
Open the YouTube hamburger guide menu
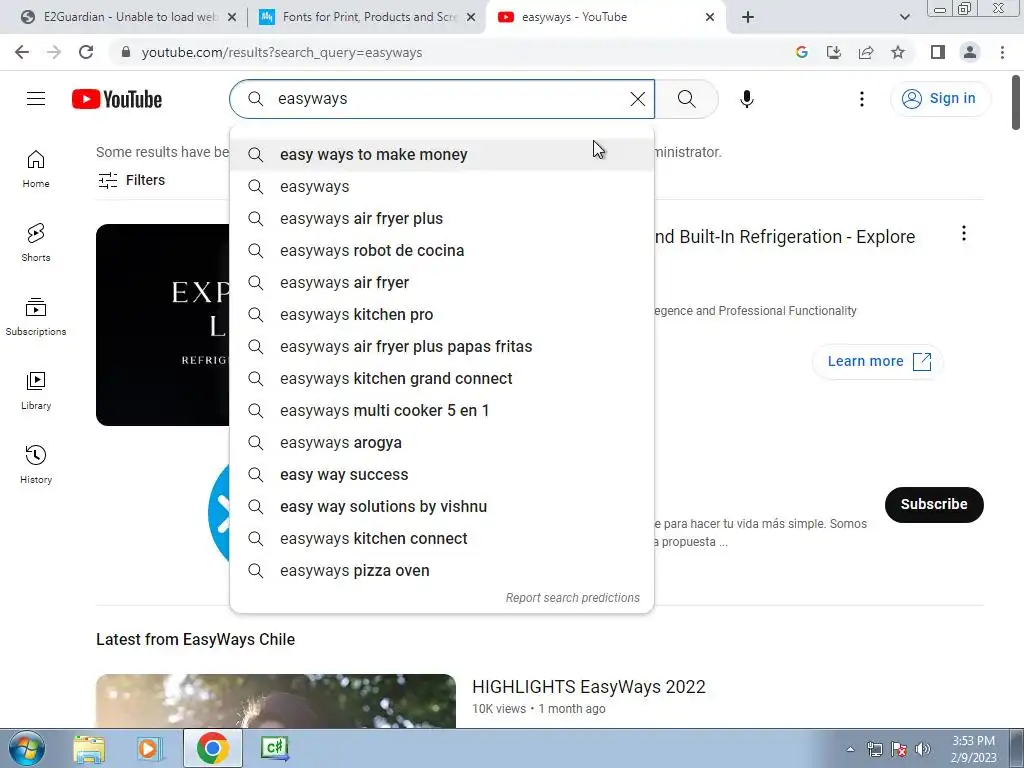(36, 99)
